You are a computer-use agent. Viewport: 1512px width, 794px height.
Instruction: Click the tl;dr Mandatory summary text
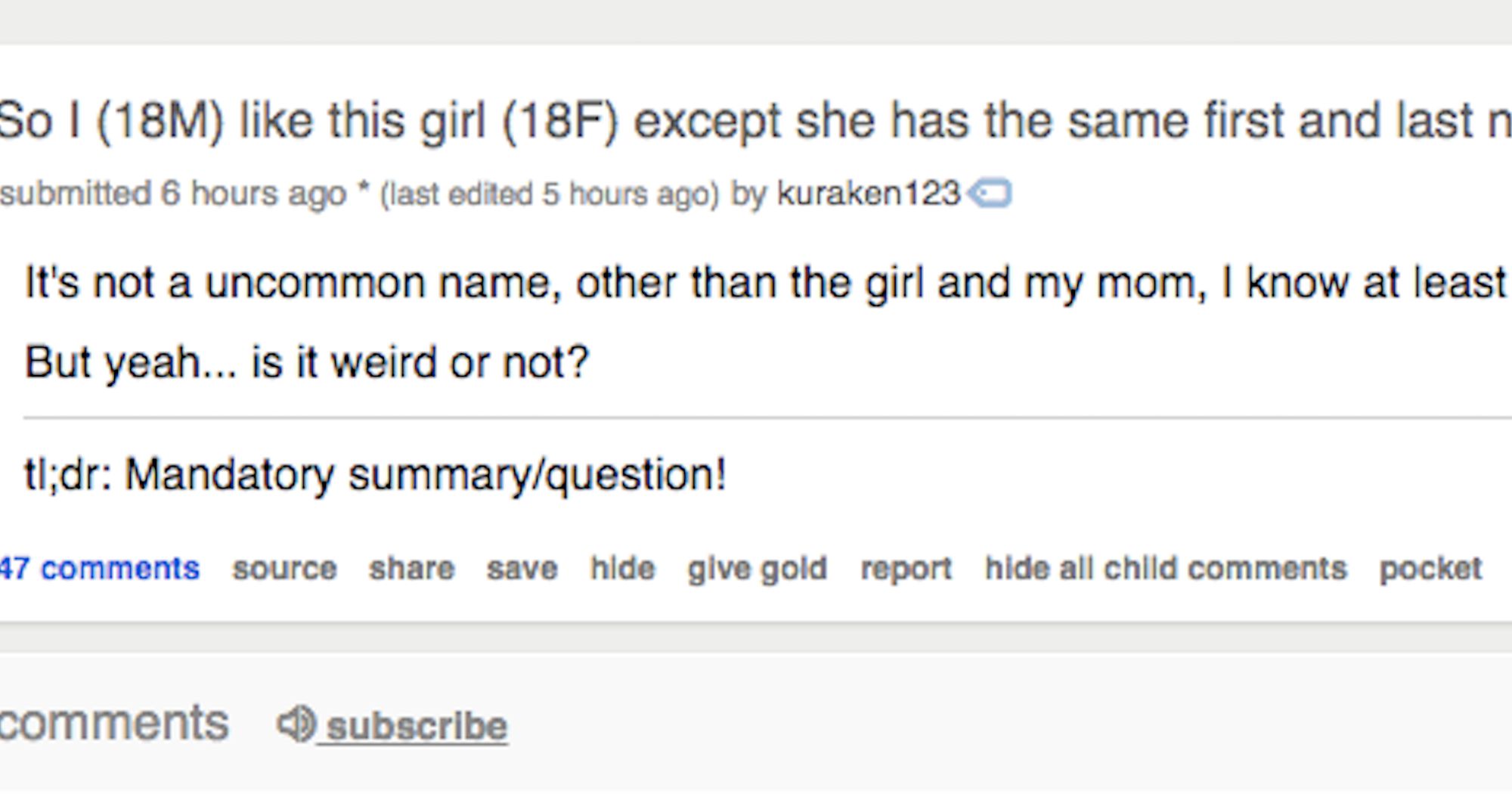[x=376, y=476]
